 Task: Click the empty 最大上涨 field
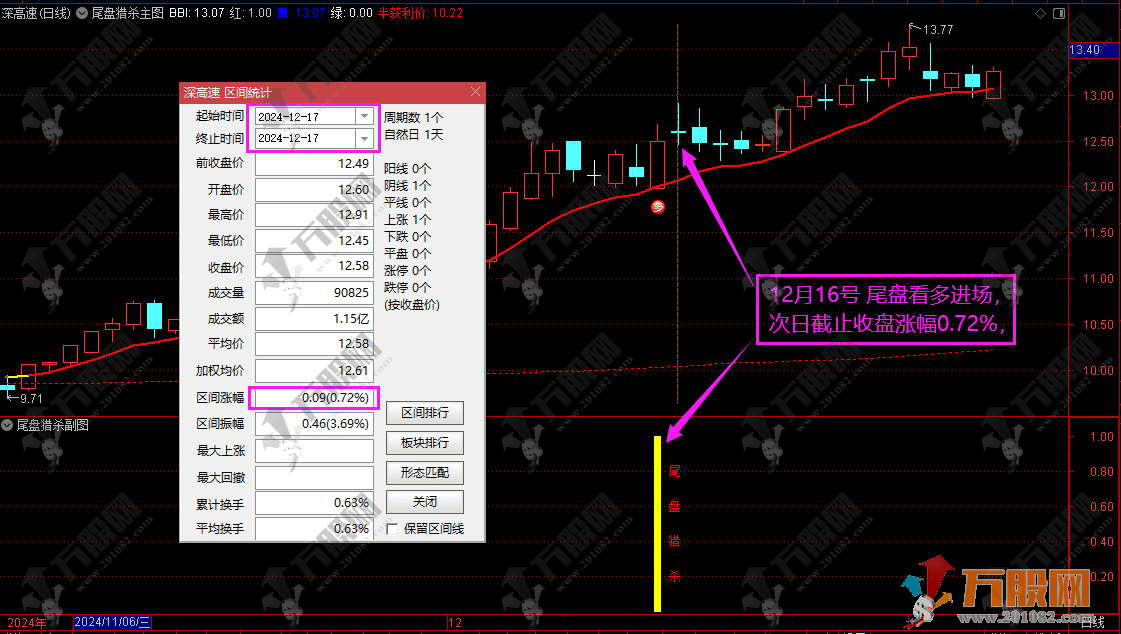click(x=315, y=451)
